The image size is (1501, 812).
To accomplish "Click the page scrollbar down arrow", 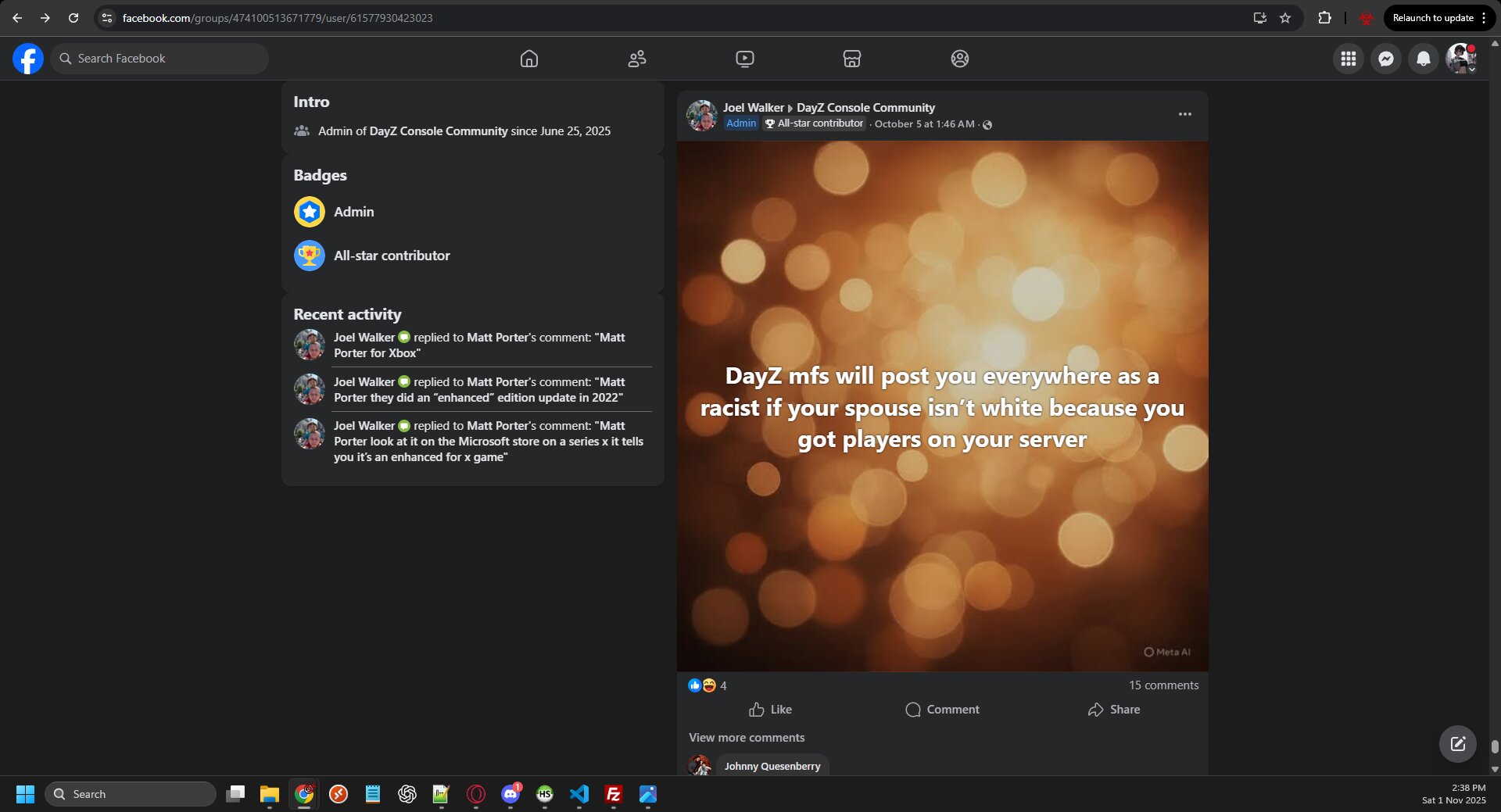I will 1495,769.
